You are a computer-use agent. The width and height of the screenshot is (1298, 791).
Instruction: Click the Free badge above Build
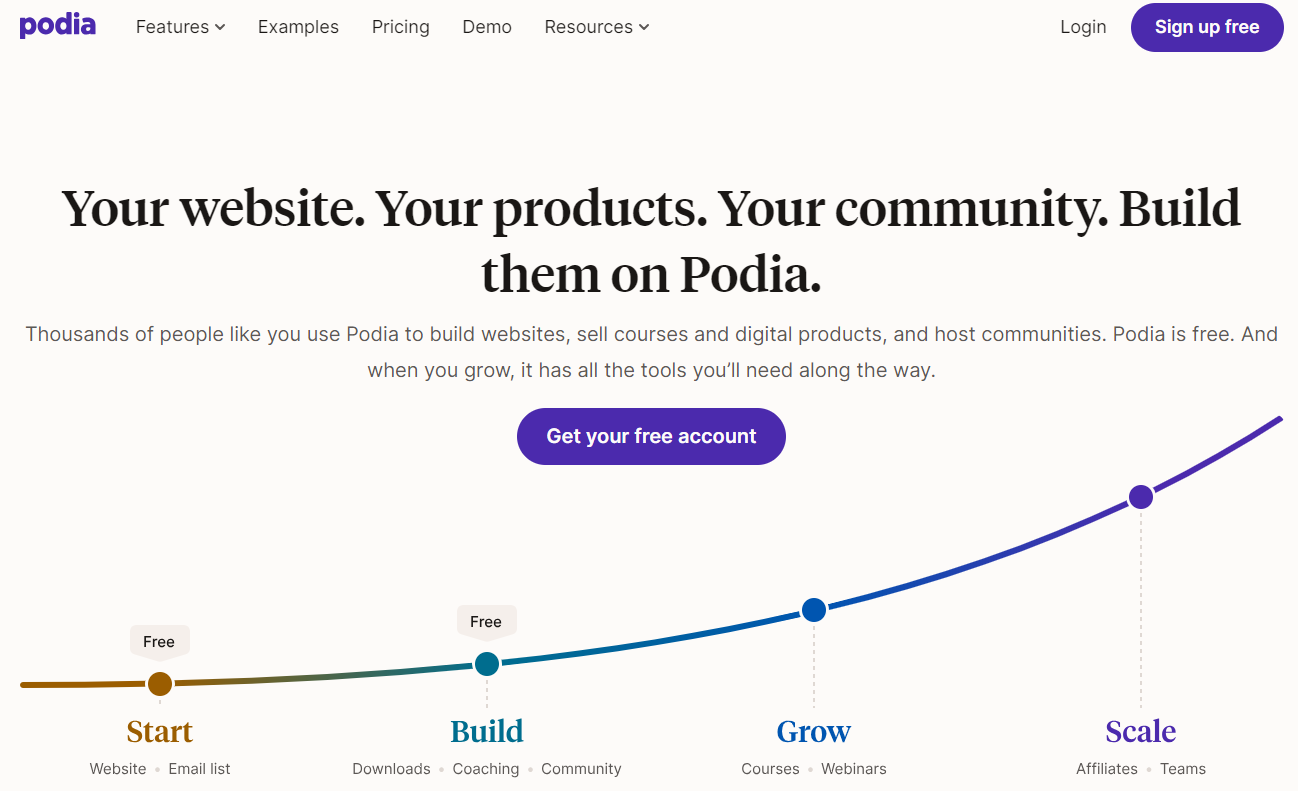coord(486,621)
